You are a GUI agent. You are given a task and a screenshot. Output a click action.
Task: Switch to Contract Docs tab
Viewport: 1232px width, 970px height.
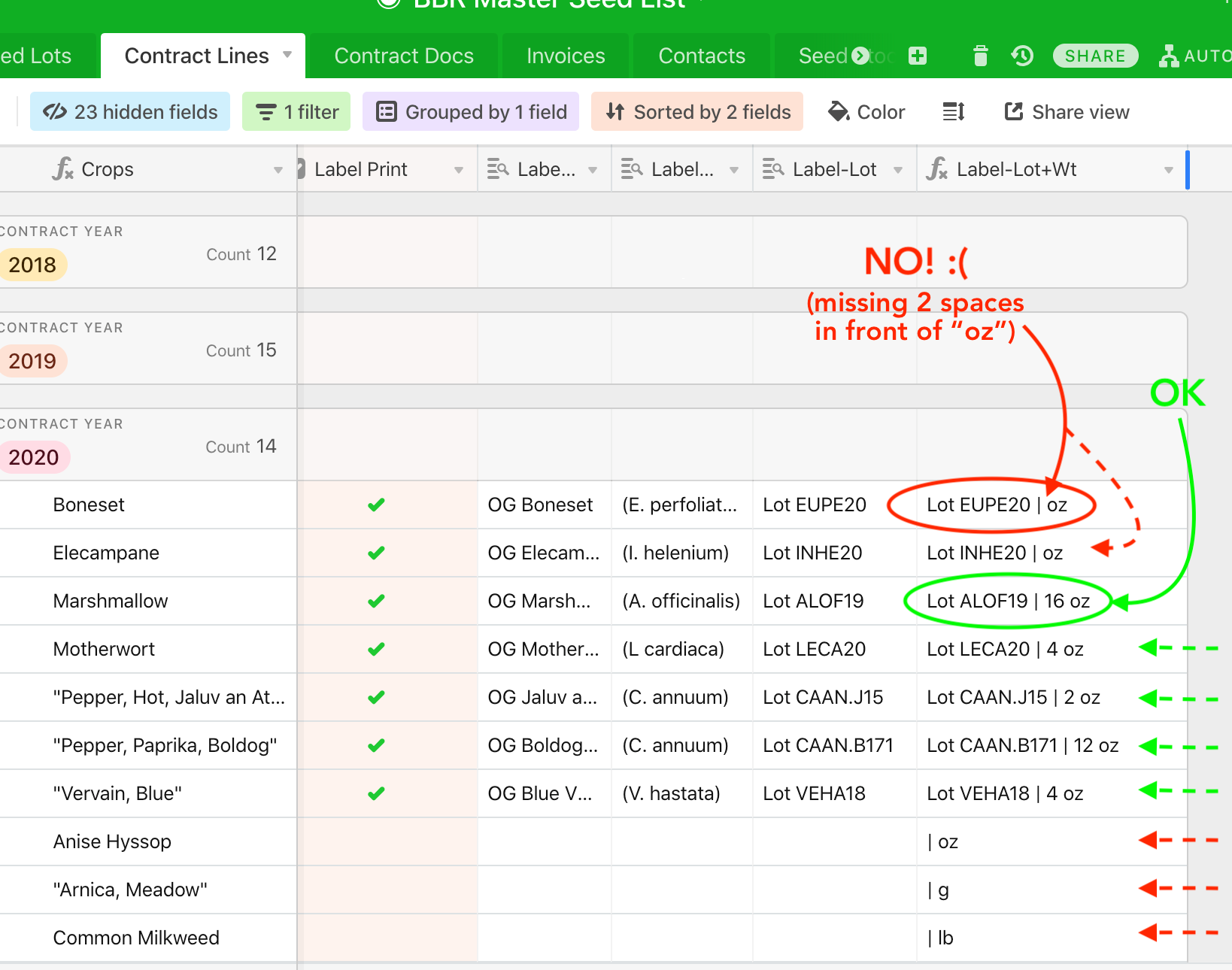pos(404,56)
